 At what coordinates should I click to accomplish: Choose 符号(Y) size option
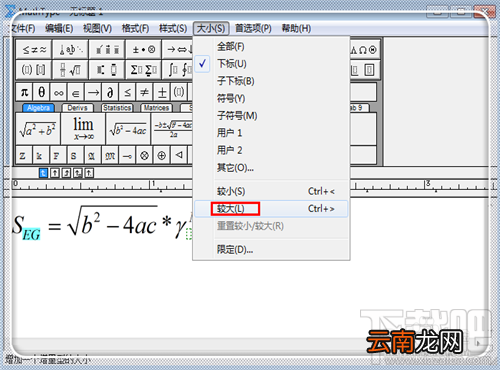tap(271, 98)
